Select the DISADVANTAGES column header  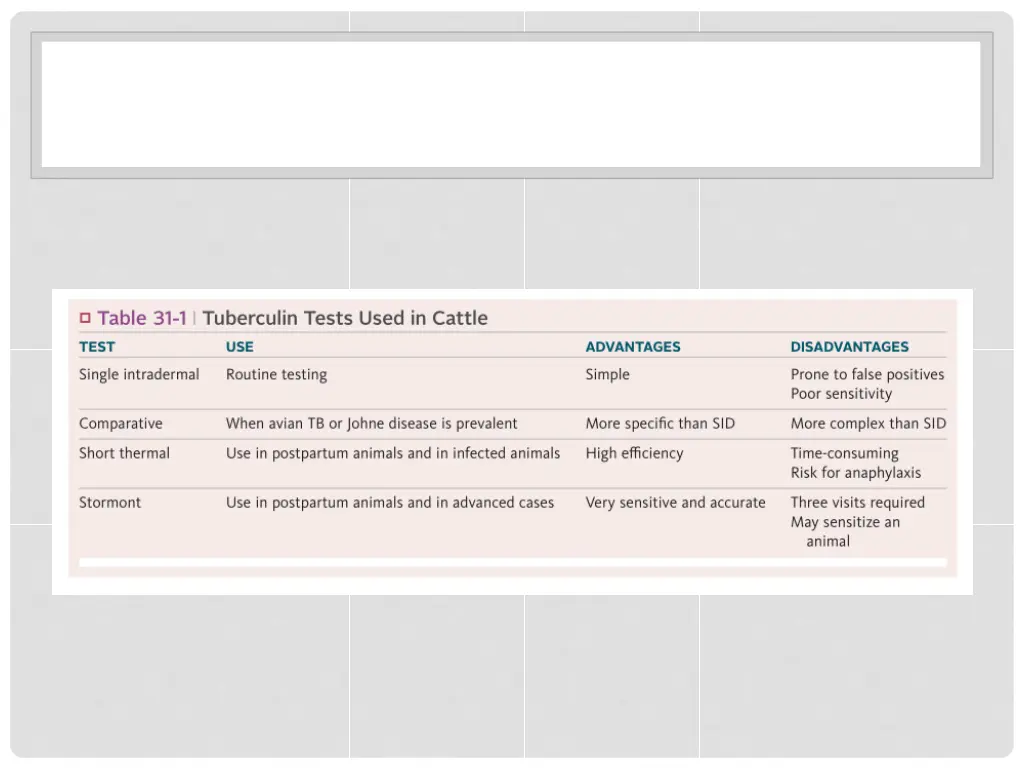click(849, 347)
